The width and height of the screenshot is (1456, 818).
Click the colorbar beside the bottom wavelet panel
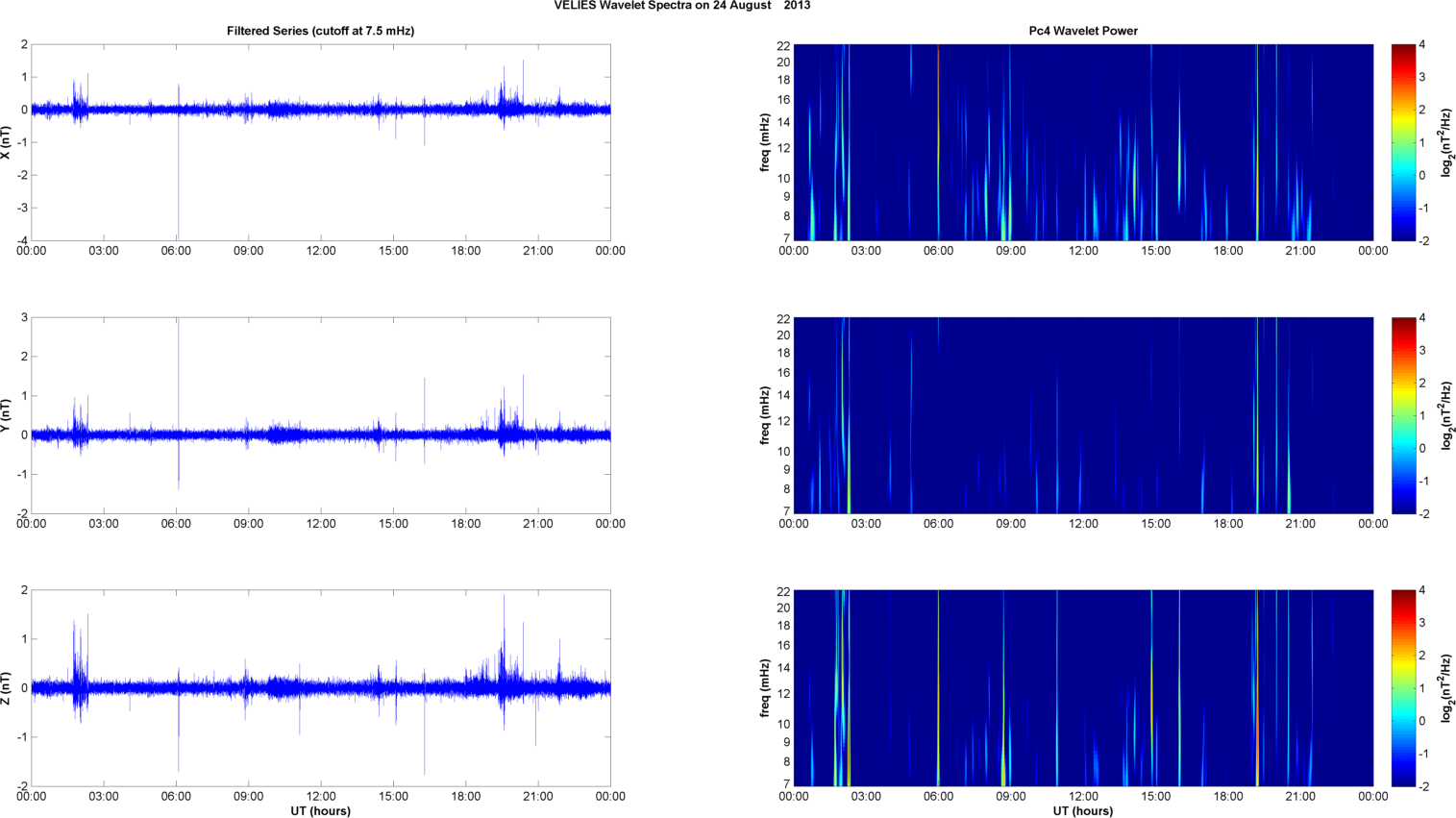[1403, 688]
